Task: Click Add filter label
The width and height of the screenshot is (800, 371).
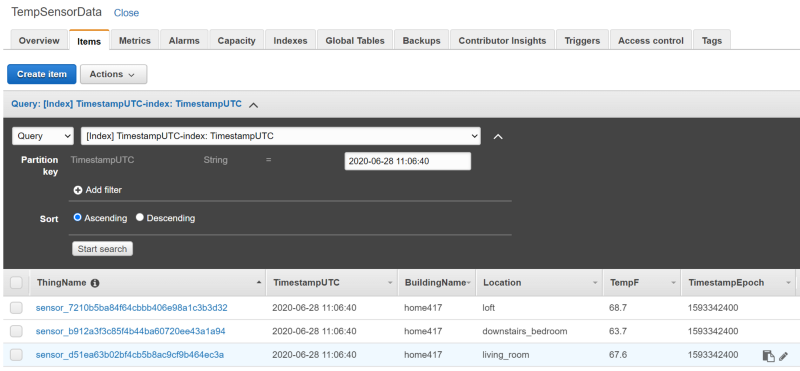Action: pos(104,190)
